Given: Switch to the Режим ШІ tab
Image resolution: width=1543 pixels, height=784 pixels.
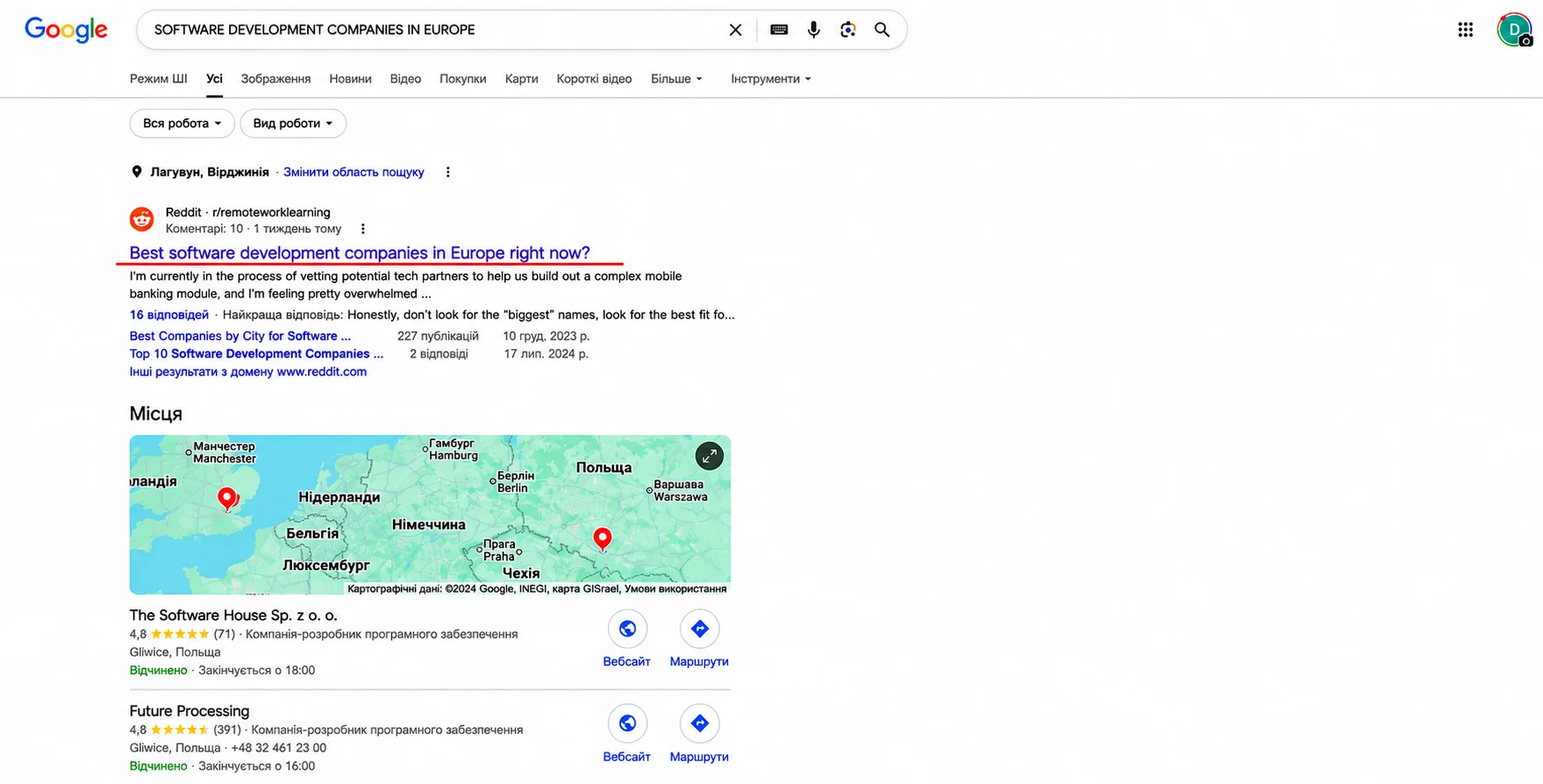Looking at the screenshot, I should pos(159,79).
